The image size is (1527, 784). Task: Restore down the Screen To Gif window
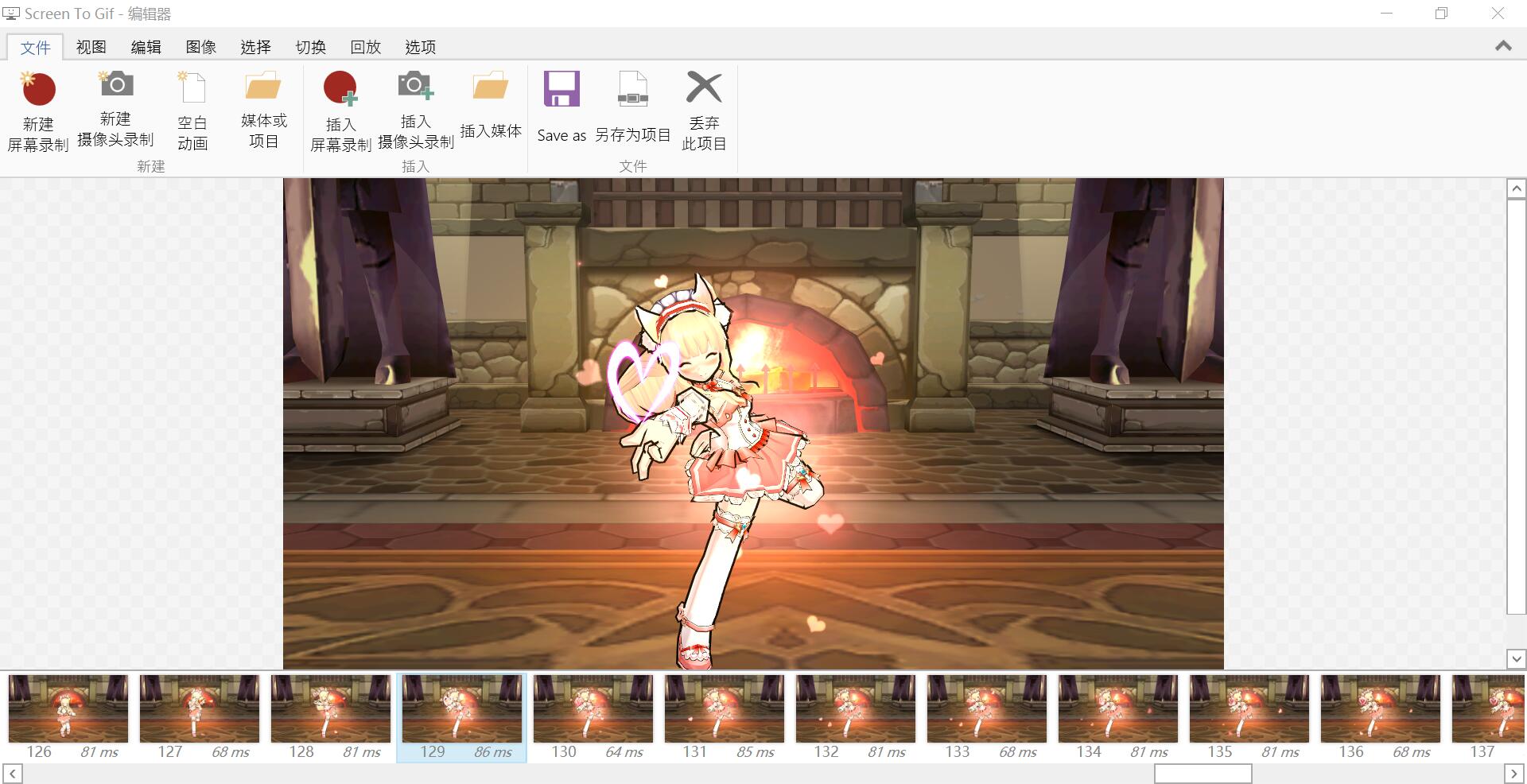click(1442, 14)
